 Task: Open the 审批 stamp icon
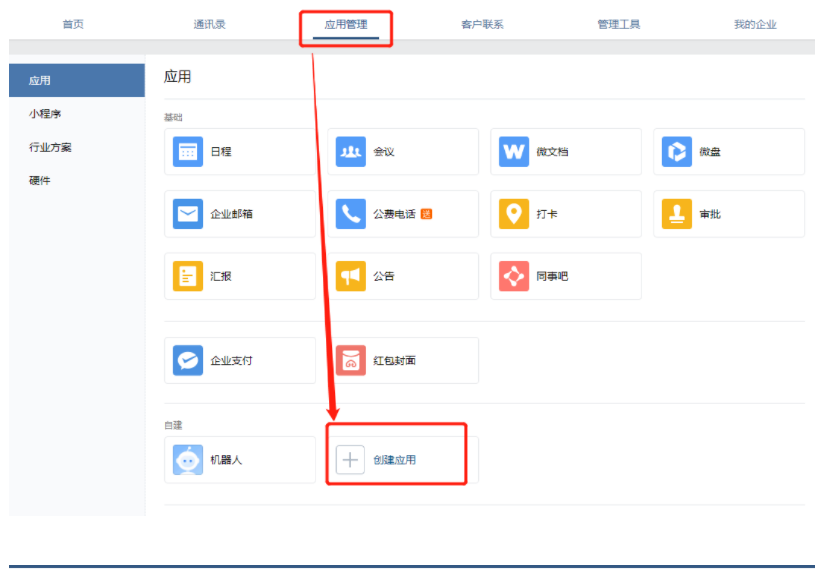coord(677,214)
